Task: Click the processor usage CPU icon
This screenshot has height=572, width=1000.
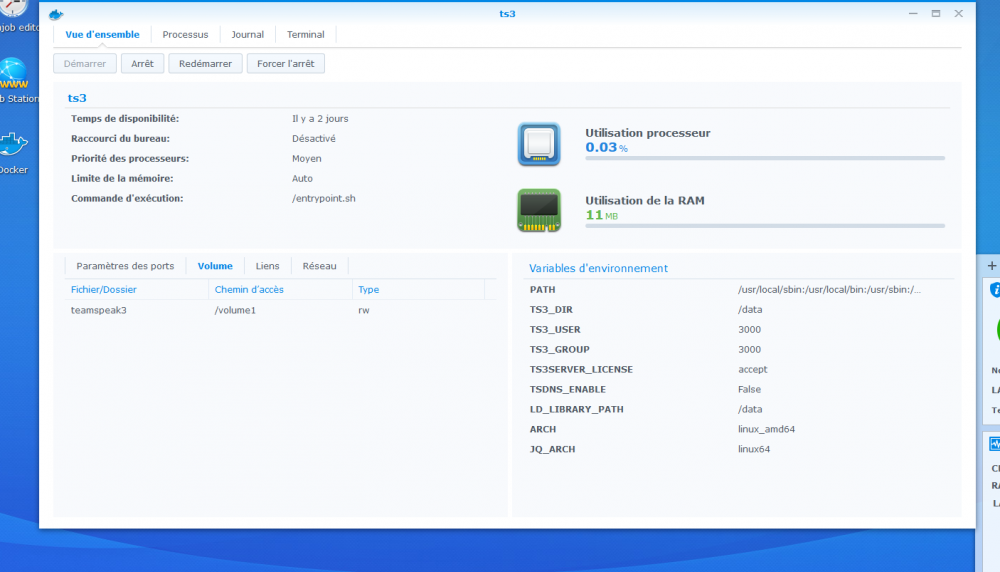Action: [x=539, y=144]
